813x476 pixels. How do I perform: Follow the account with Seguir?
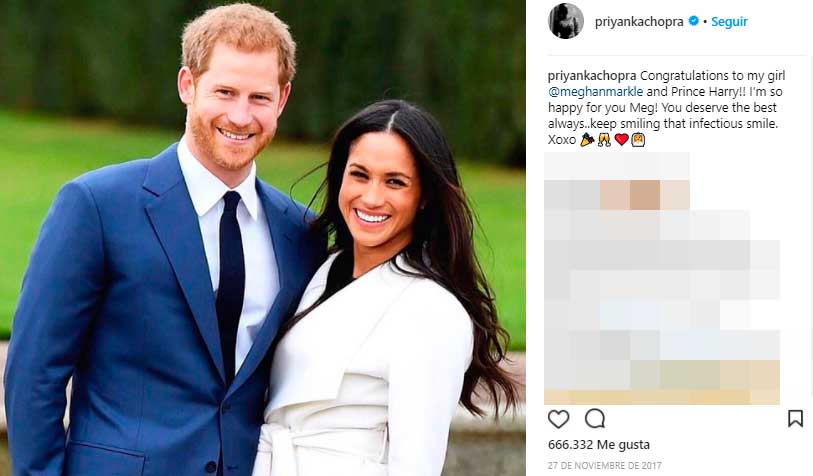point(729,22)
